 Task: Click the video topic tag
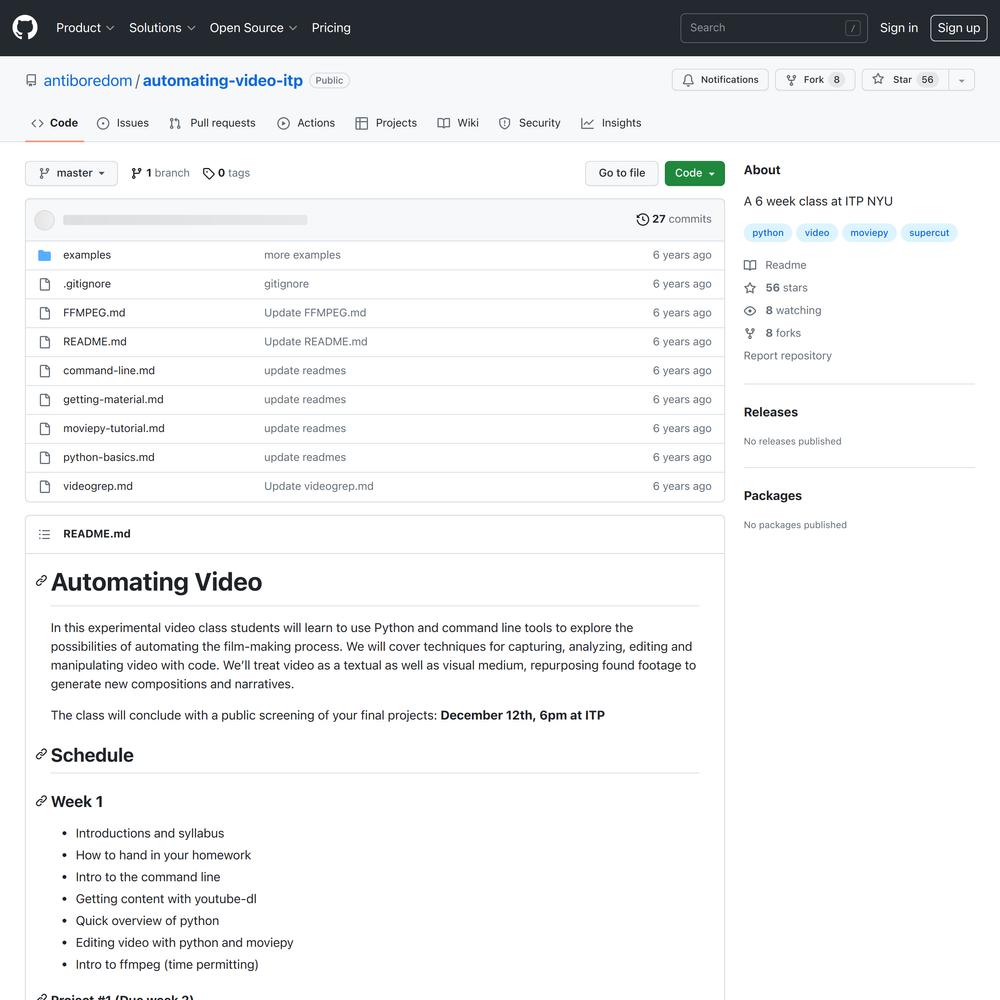(x=816, y=233)
